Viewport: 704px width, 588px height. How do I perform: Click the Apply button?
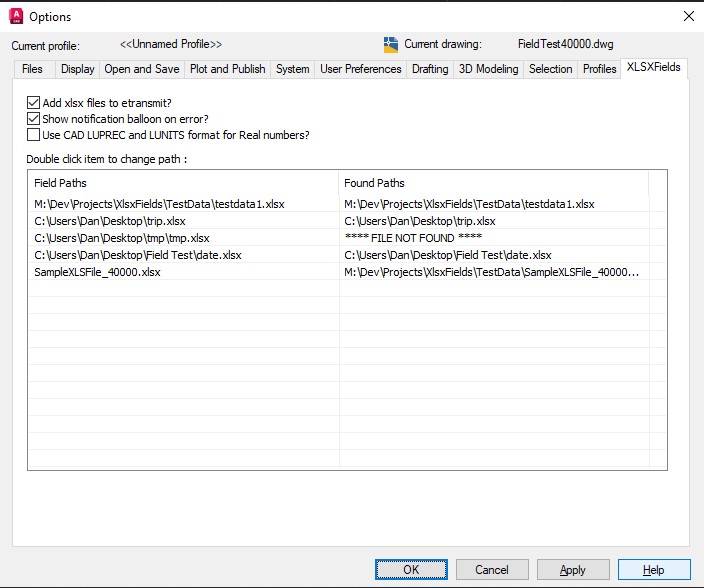click(x=573, y=569)
